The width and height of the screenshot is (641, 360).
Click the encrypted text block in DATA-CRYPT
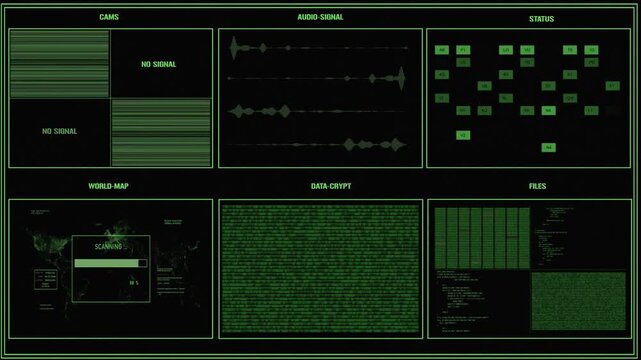[x=320, y=269]
